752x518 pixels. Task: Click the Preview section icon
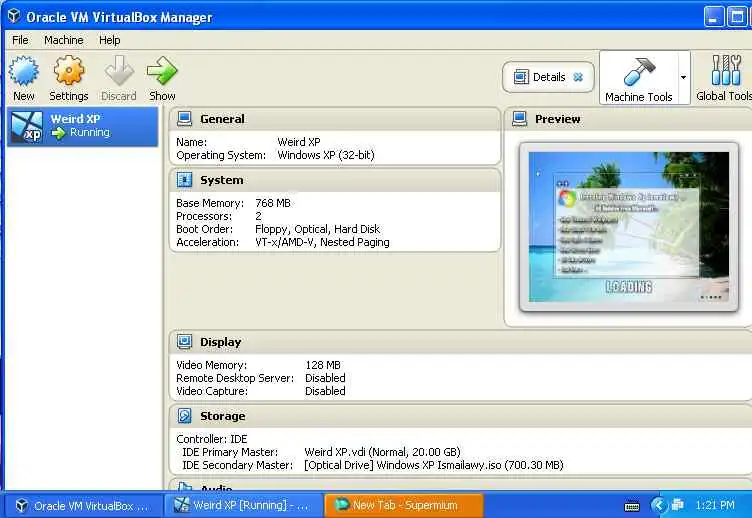(x=519, y=118)
